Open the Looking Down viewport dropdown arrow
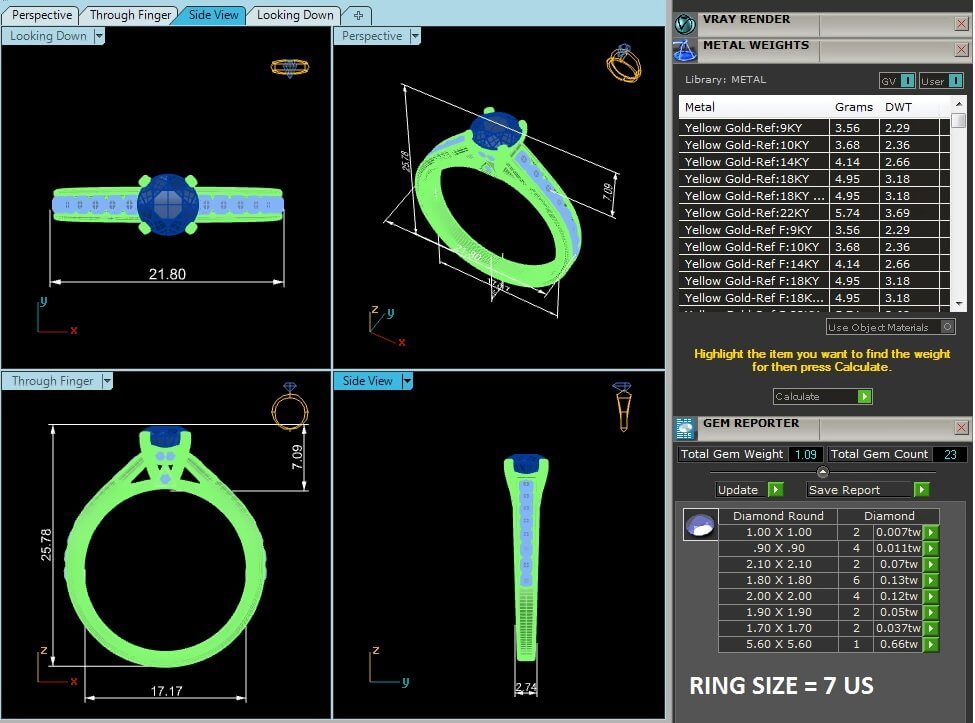 pyautogui.click(x=99, y=36)
